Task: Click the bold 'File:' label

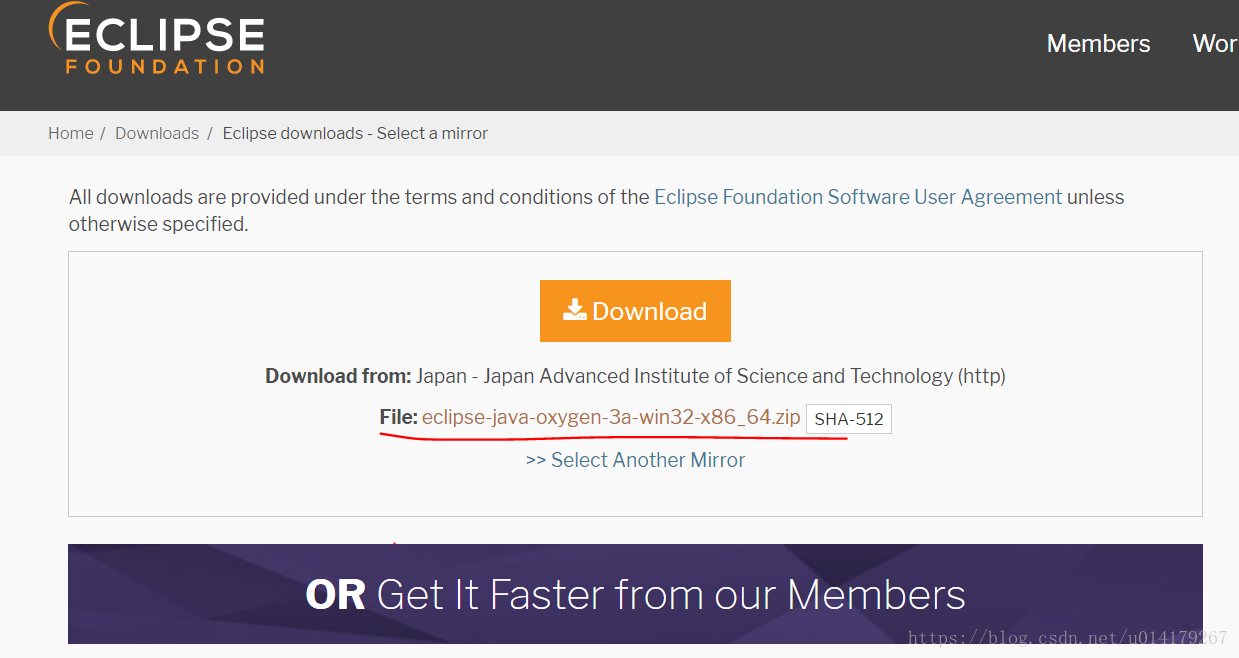Action: (x=398, y=417)
